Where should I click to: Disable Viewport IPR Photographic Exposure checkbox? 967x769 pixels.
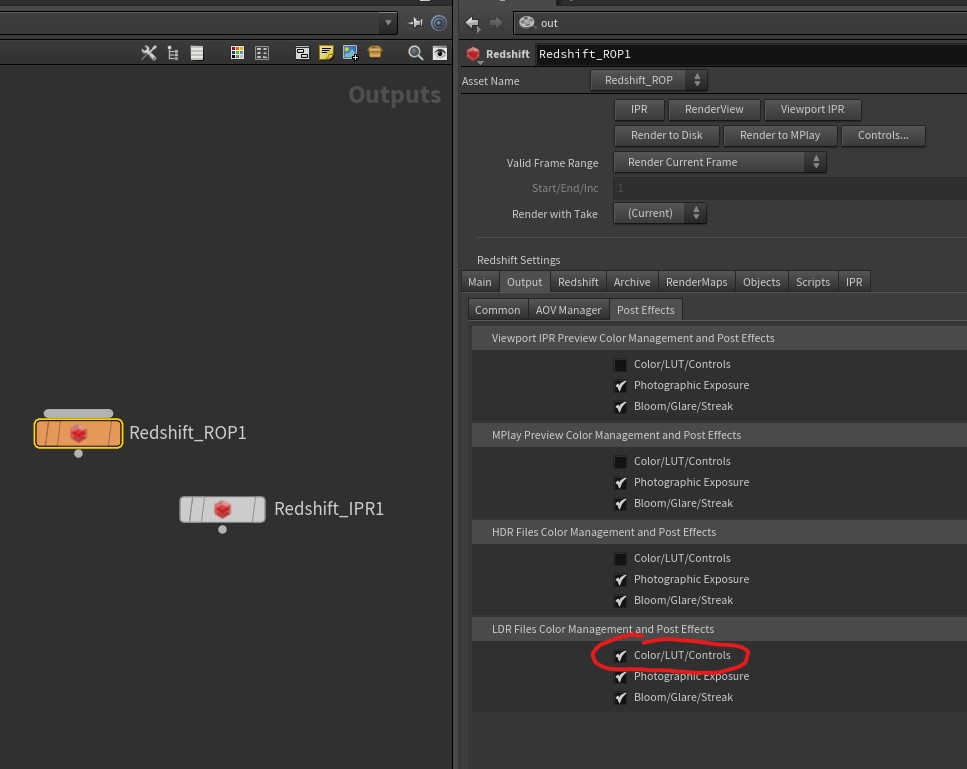[620, 386]
